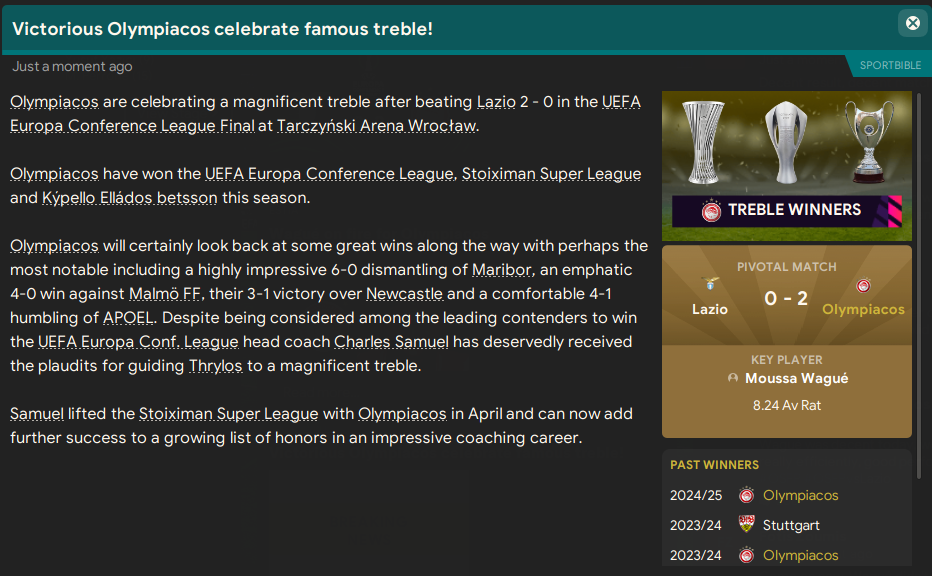Open Stuttgart from the Past Winners list
The height and width of the screenshot is (576, 932).
(x=791, y=525)
